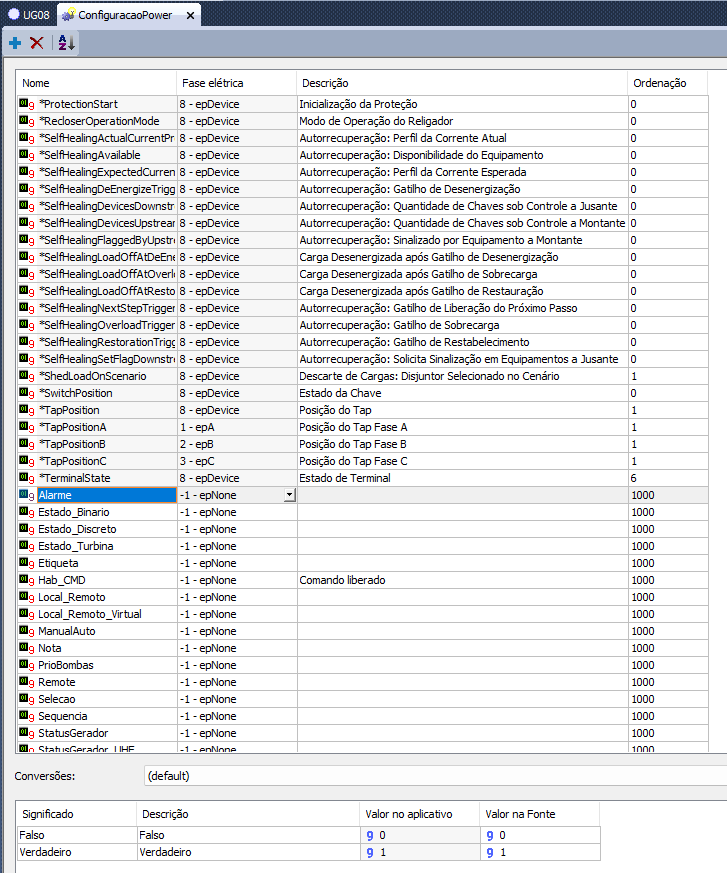Click the top table's Descrição column header
Image resolution: width=727 pixels, height=873 pixels.
(461, 83)
